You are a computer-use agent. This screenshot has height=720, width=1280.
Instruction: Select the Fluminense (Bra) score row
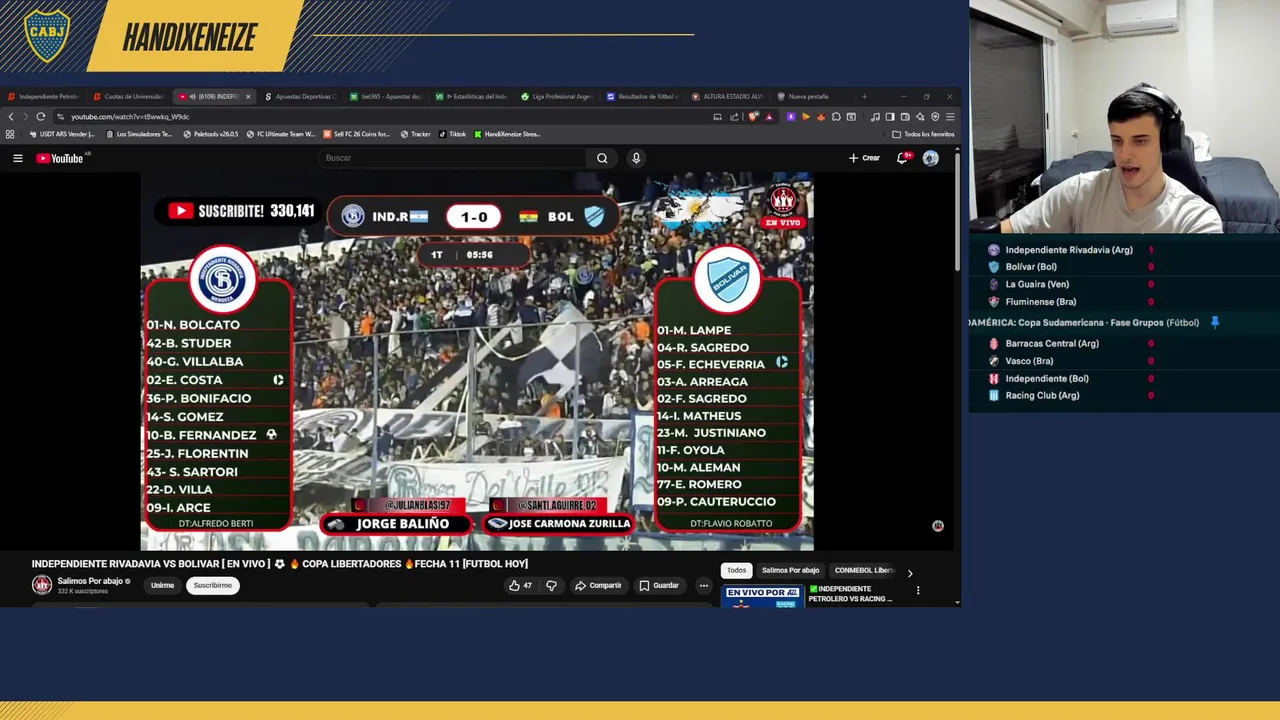pos(1124,301)
